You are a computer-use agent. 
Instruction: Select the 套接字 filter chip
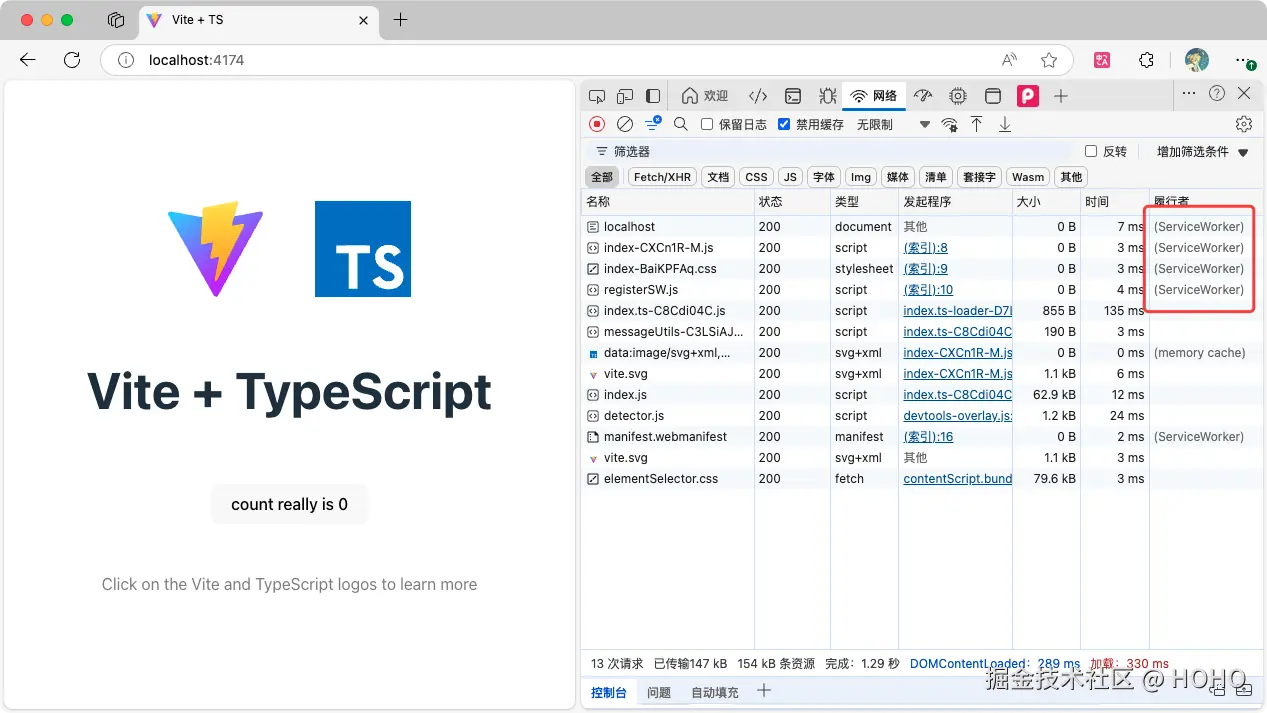(x=979, y=177)
